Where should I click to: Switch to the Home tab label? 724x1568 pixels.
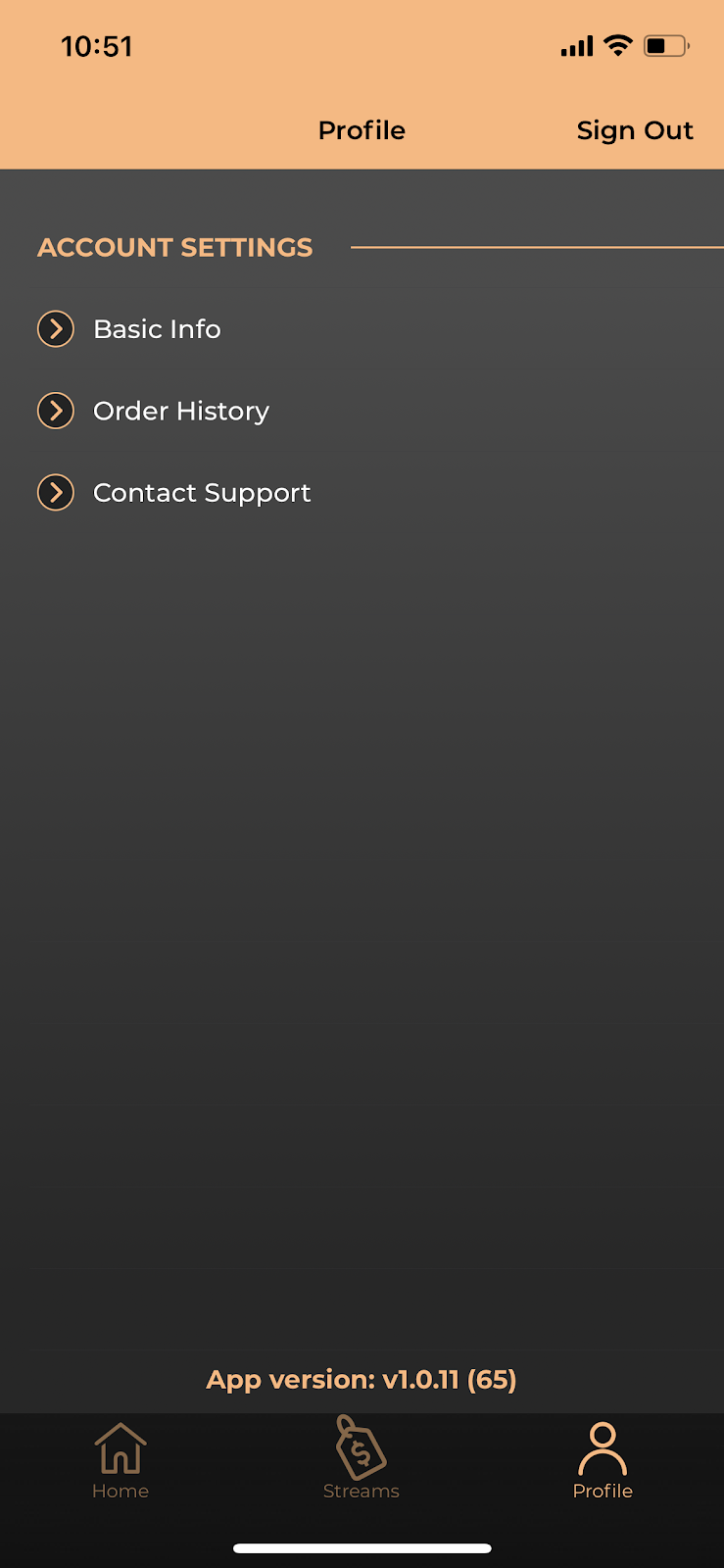[x=121, y=1491]
